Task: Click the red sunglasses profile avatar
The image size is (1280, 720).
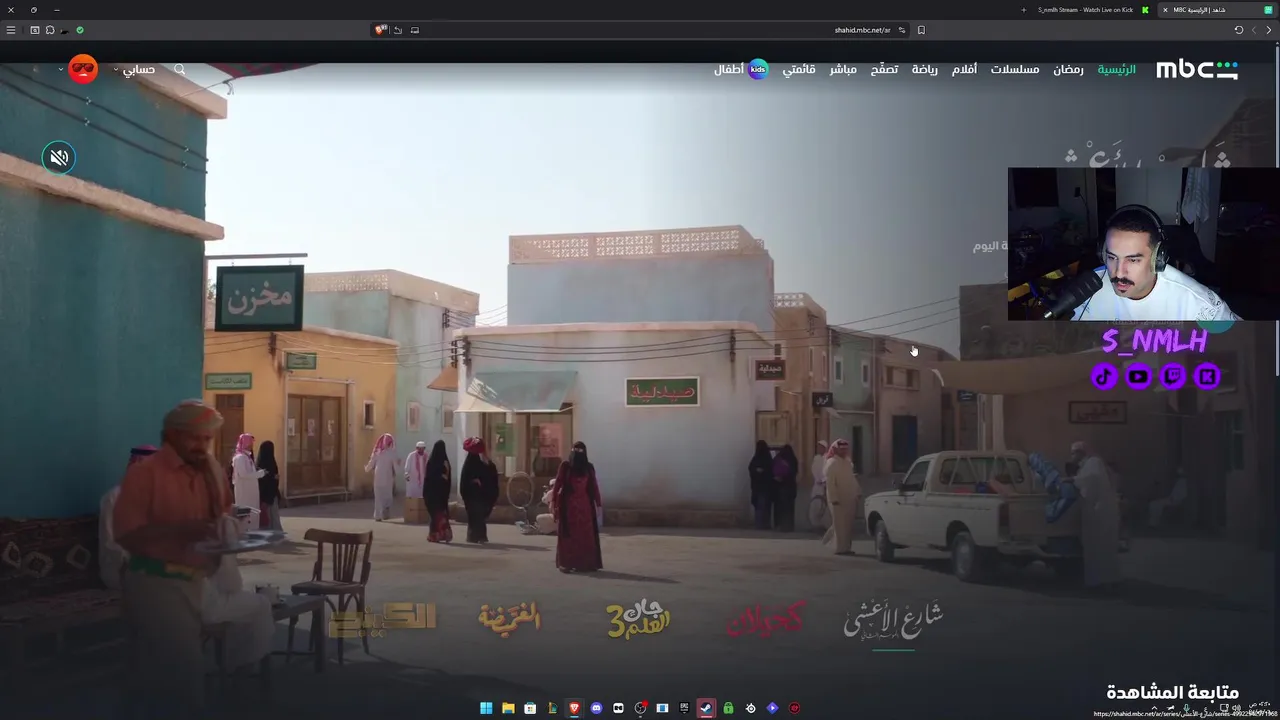Action: pyautogui.click(x=83, y=69)
